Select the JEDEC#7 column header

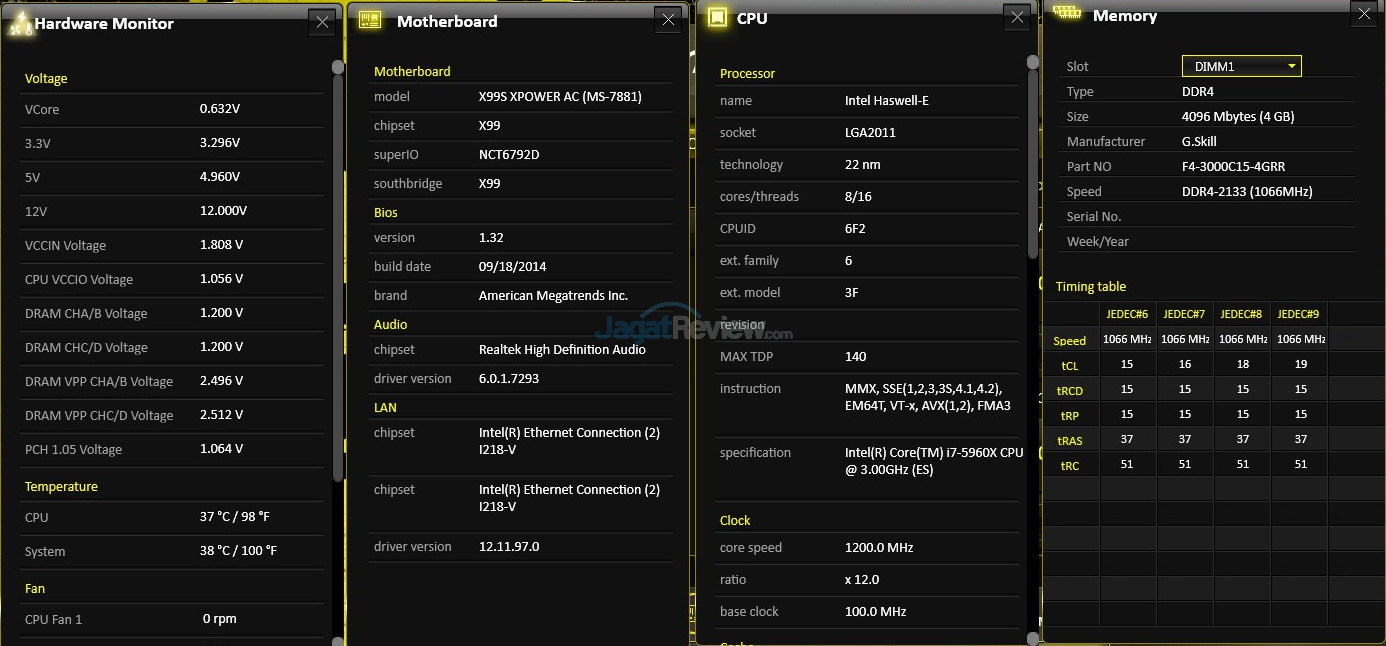pyautogui.click(x=1184, y=313)
